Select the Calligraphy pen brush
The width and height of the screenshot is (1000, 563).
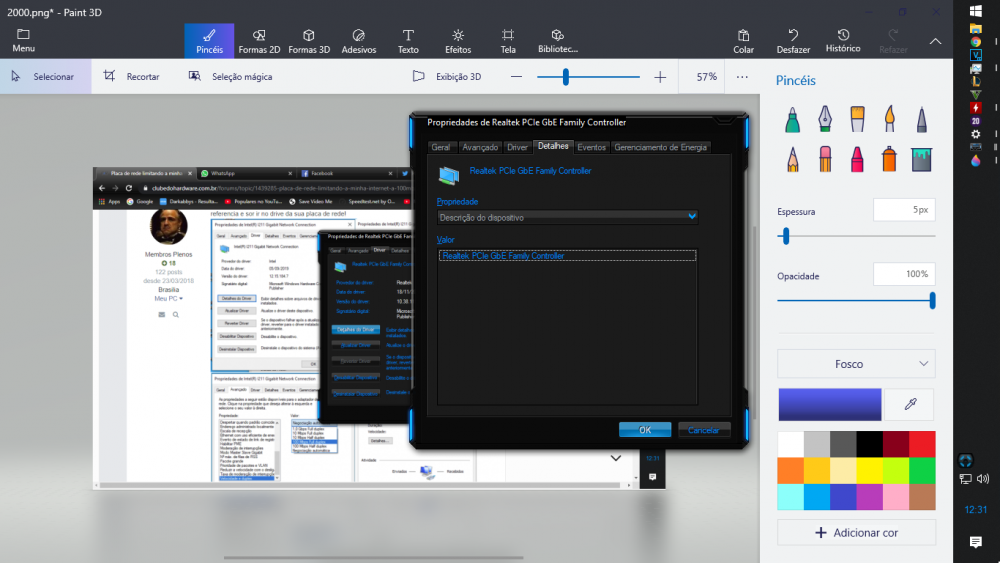[x=825, y=120]
